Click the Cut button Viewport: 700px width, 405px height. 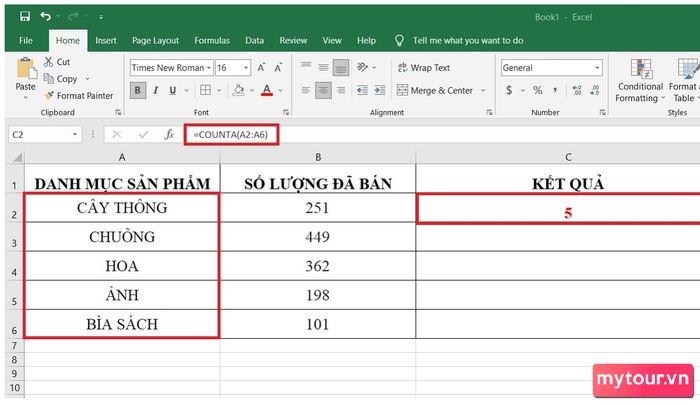pos(57,62)
